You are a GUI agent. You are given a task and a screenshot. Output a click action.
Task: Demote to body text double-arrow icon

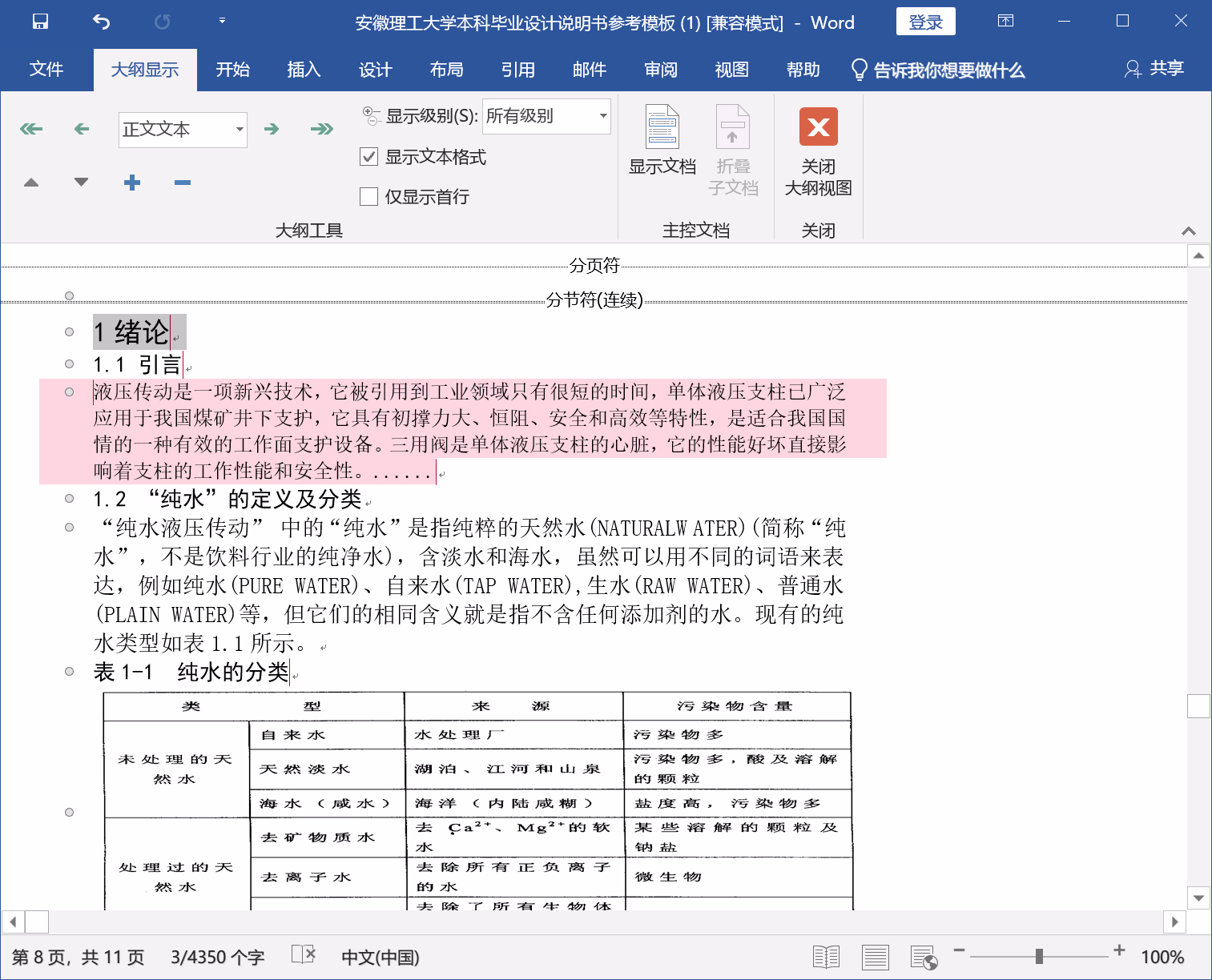(322, 129)
